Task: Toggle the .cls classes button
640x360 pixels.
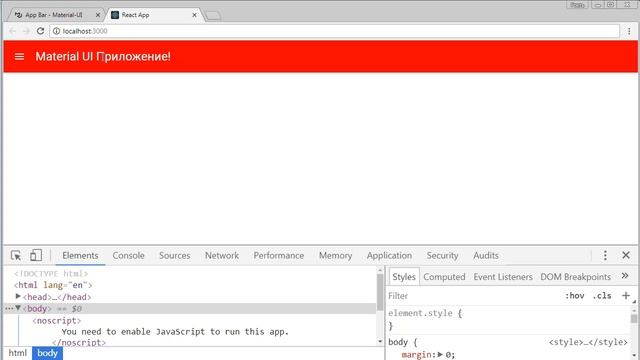Action: 602,296
